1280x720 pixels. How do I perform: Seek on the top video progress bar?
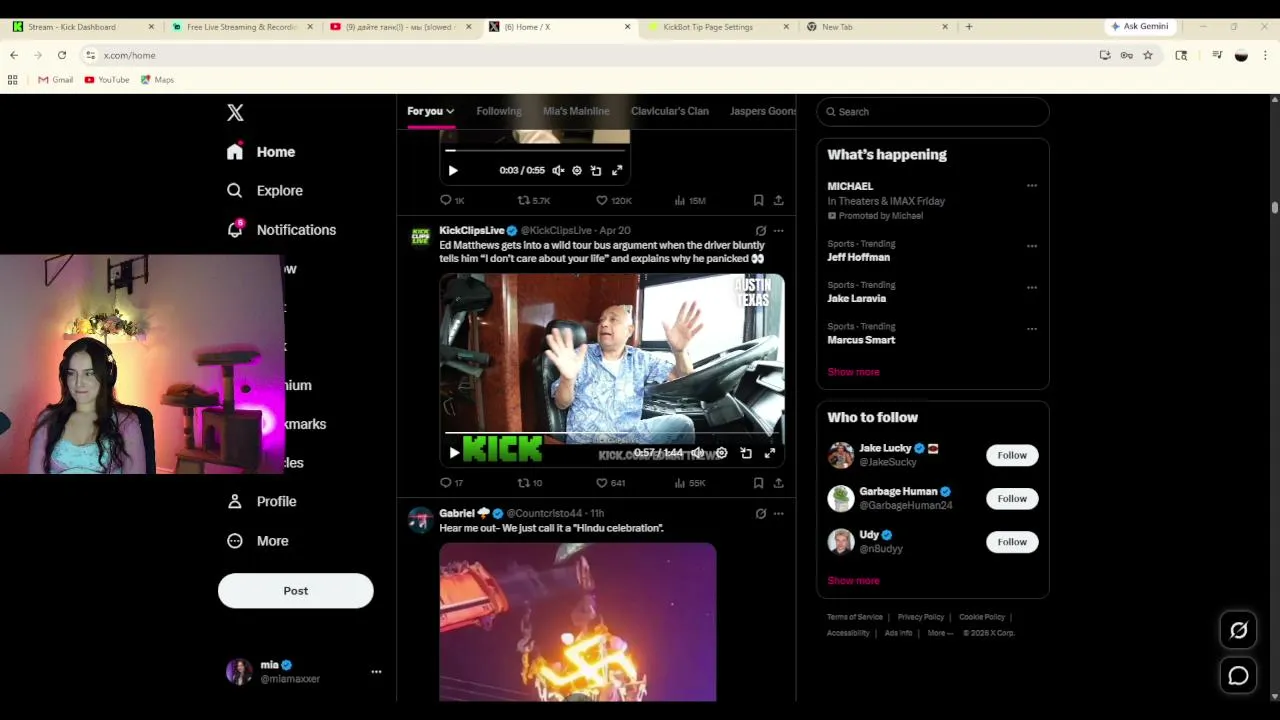535,151
